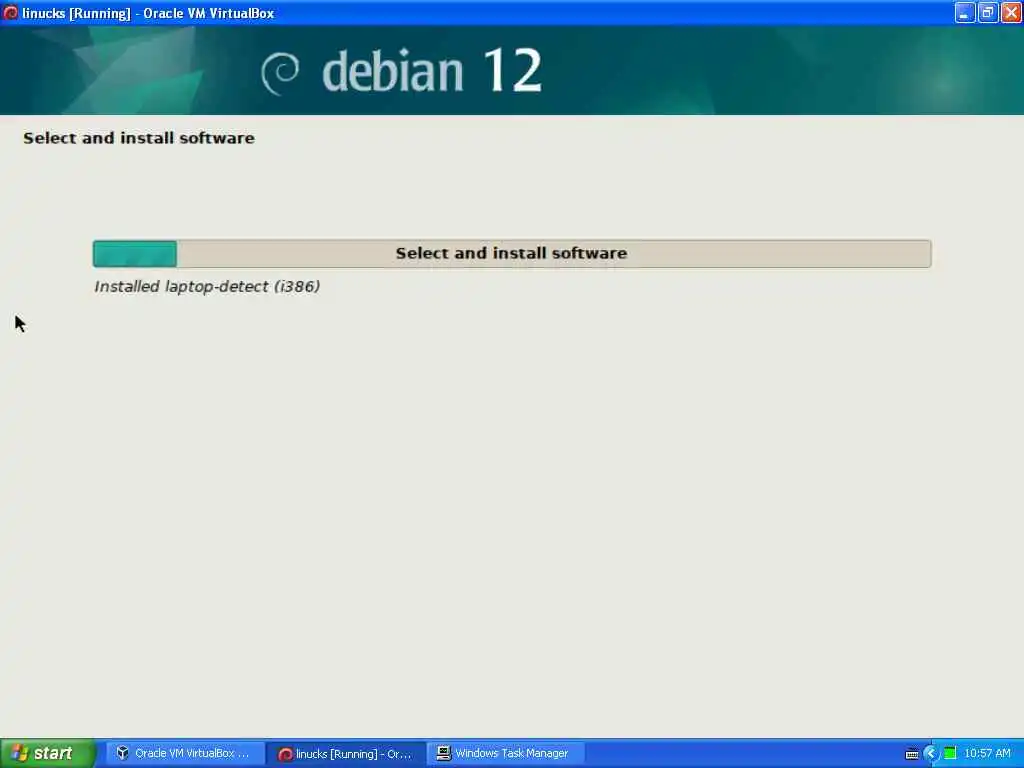Click the Debian swirl icon on linucks taskbar button

[285, 754]
